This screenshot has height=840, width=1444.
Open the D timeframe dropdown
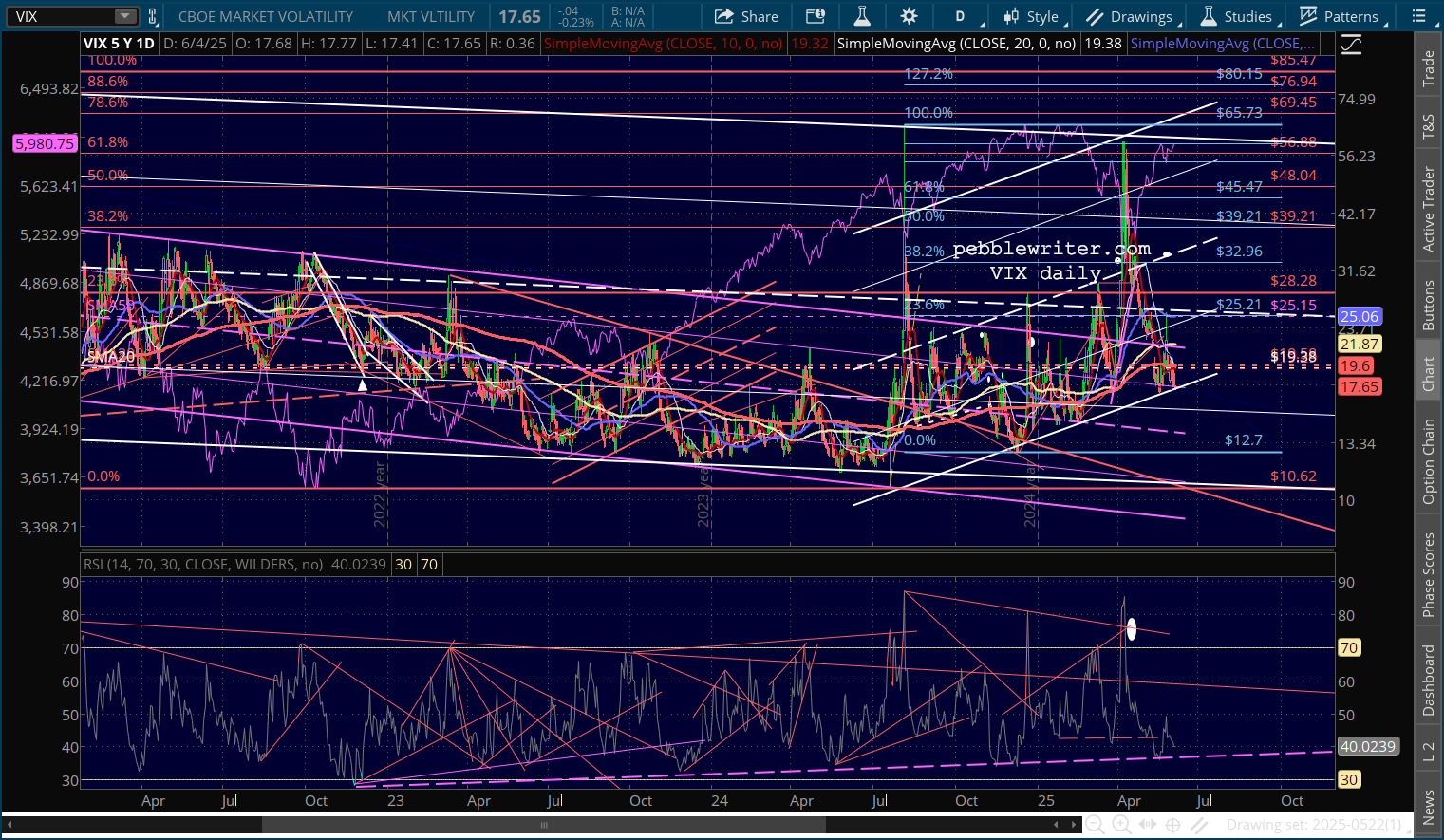pos(961,16)
